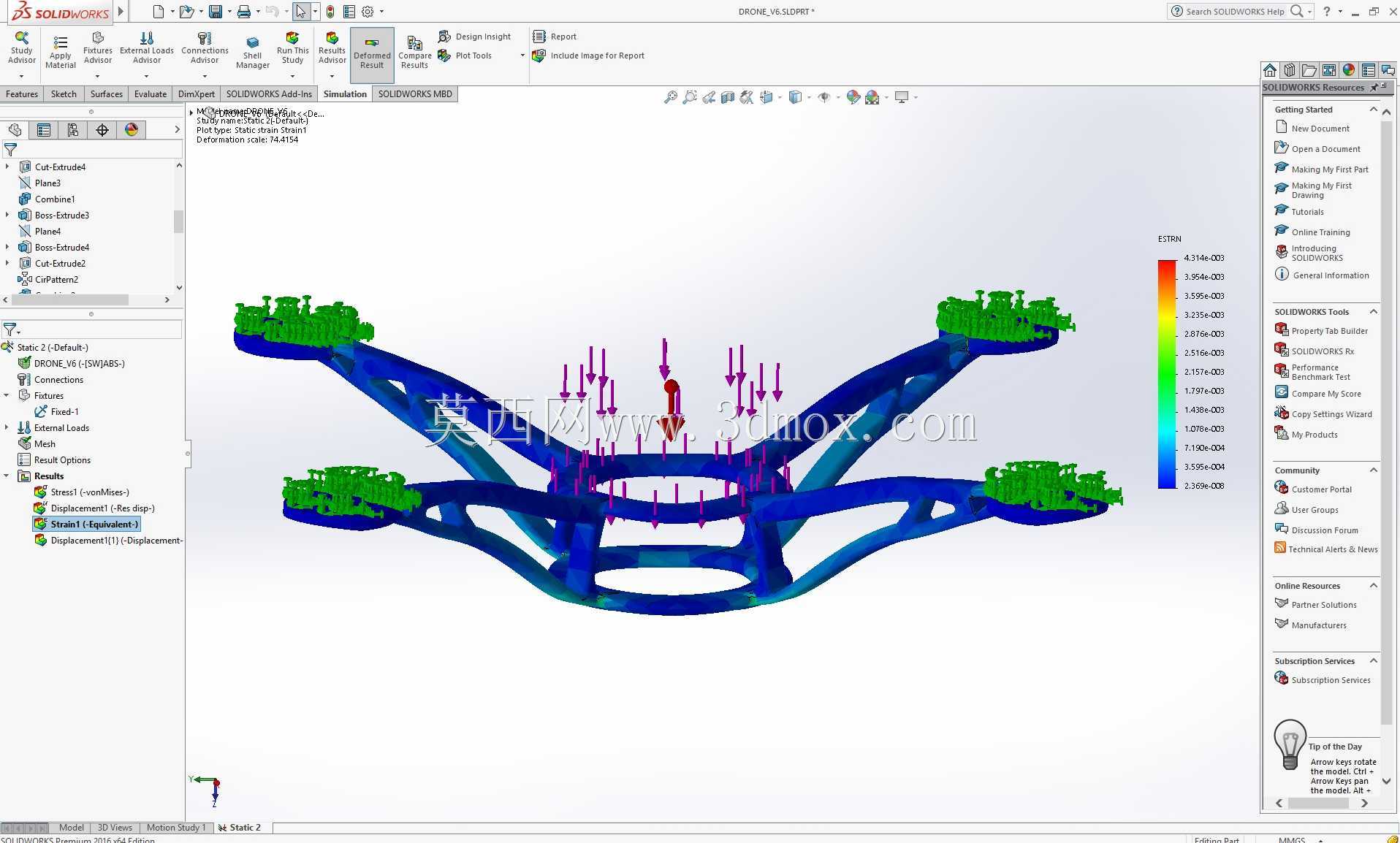Open the Customer Portal link

coord(1313,489)
